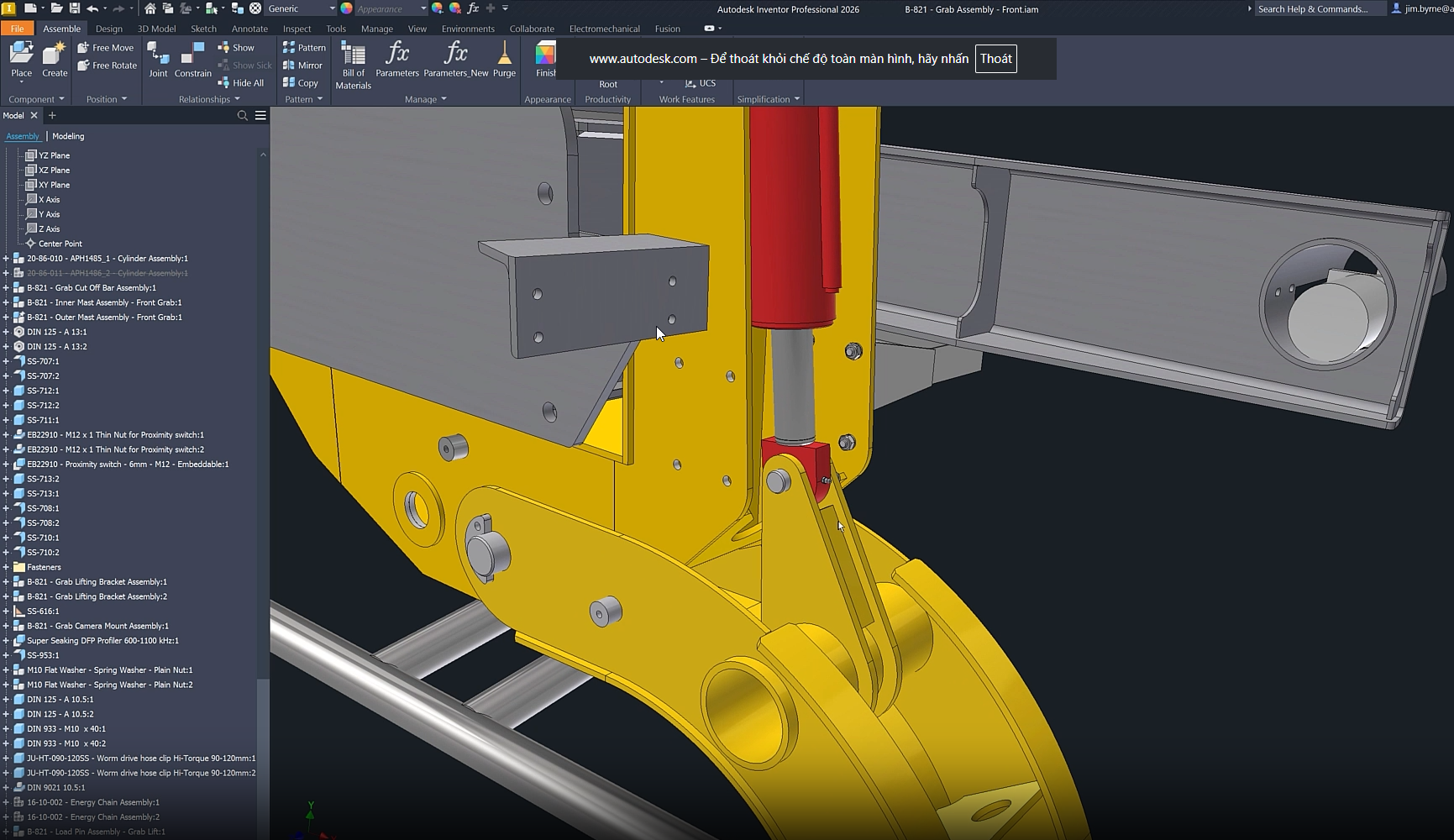Screen dimensions: 1454x840
Task: Click the Place component tool
Action: coord(21,60)
